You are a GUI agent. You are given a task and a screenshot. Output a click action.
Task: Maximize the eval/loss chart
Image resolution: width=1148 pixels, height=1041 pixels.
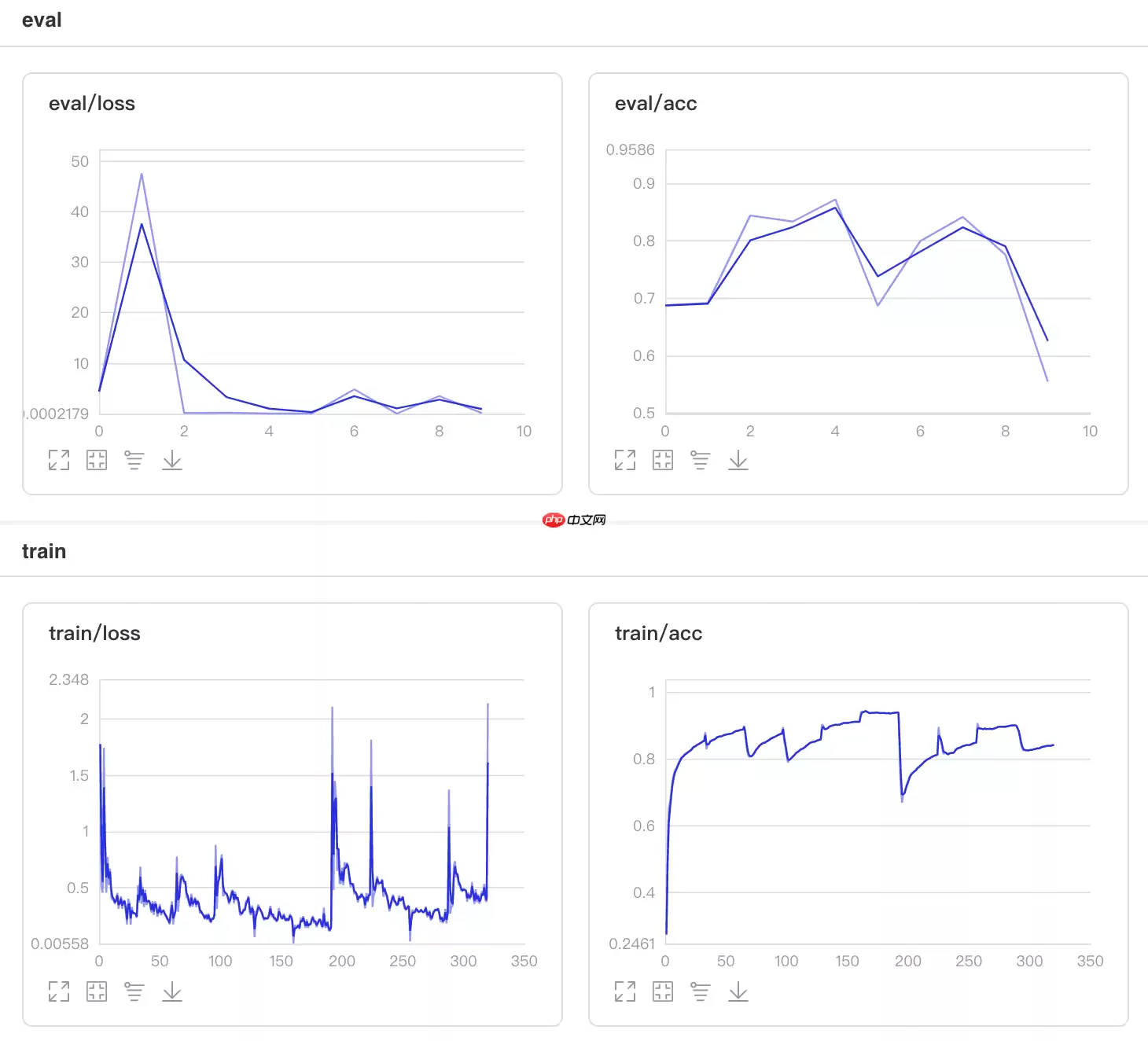[x=59, y=460]
